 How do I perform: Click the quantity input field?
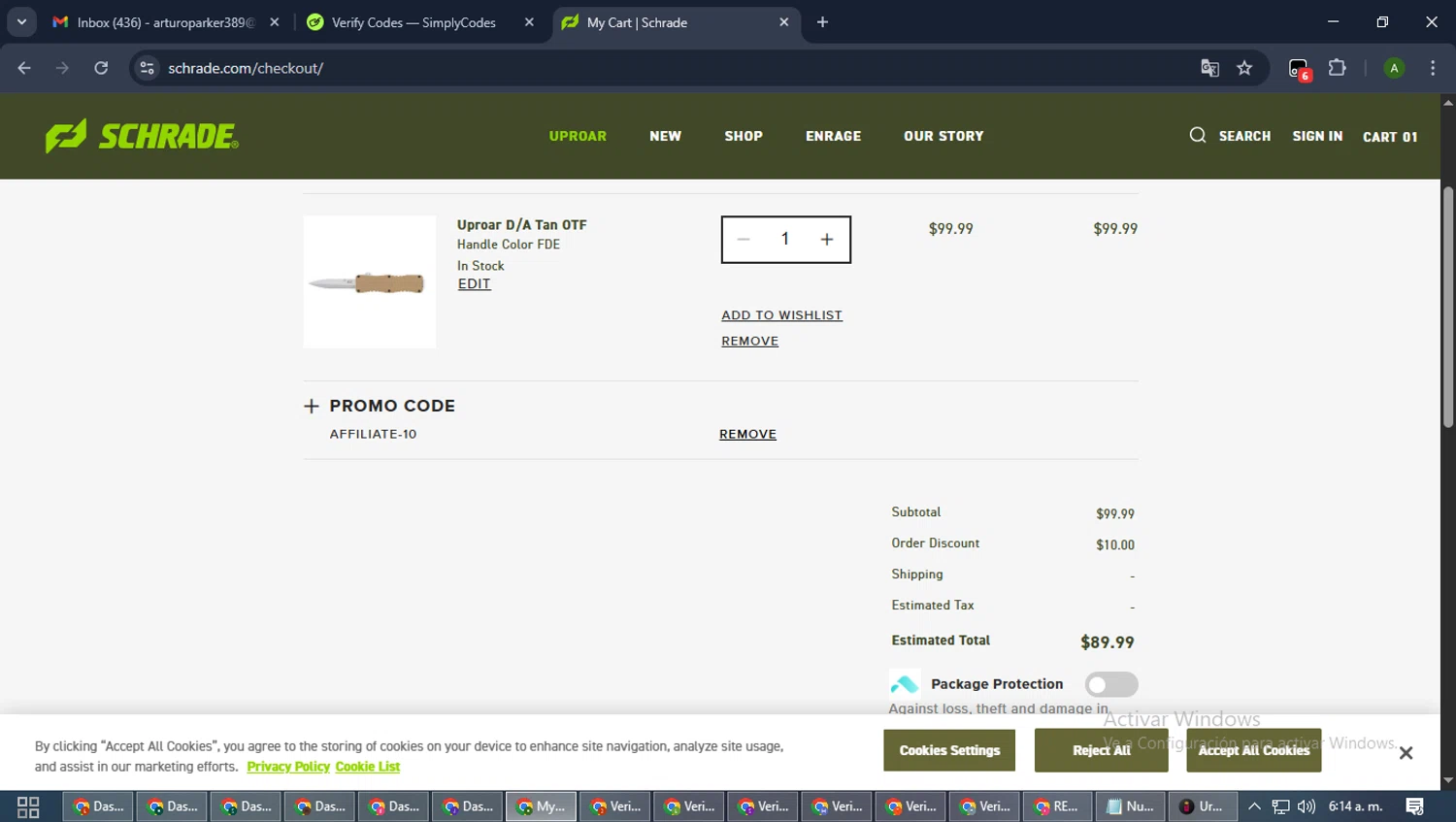click(785, 240)
